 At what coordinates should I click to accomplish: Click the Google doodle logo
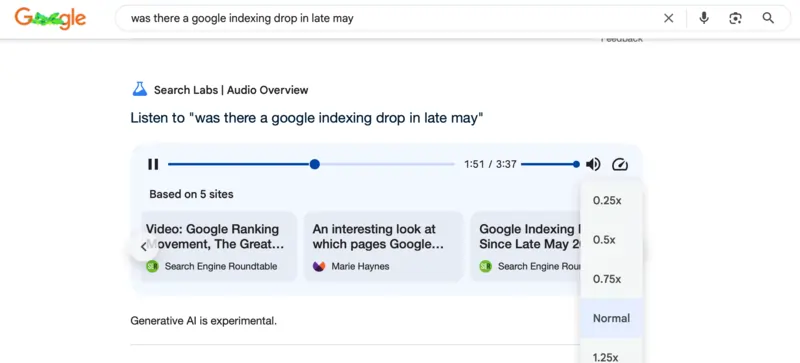[50, 18]
